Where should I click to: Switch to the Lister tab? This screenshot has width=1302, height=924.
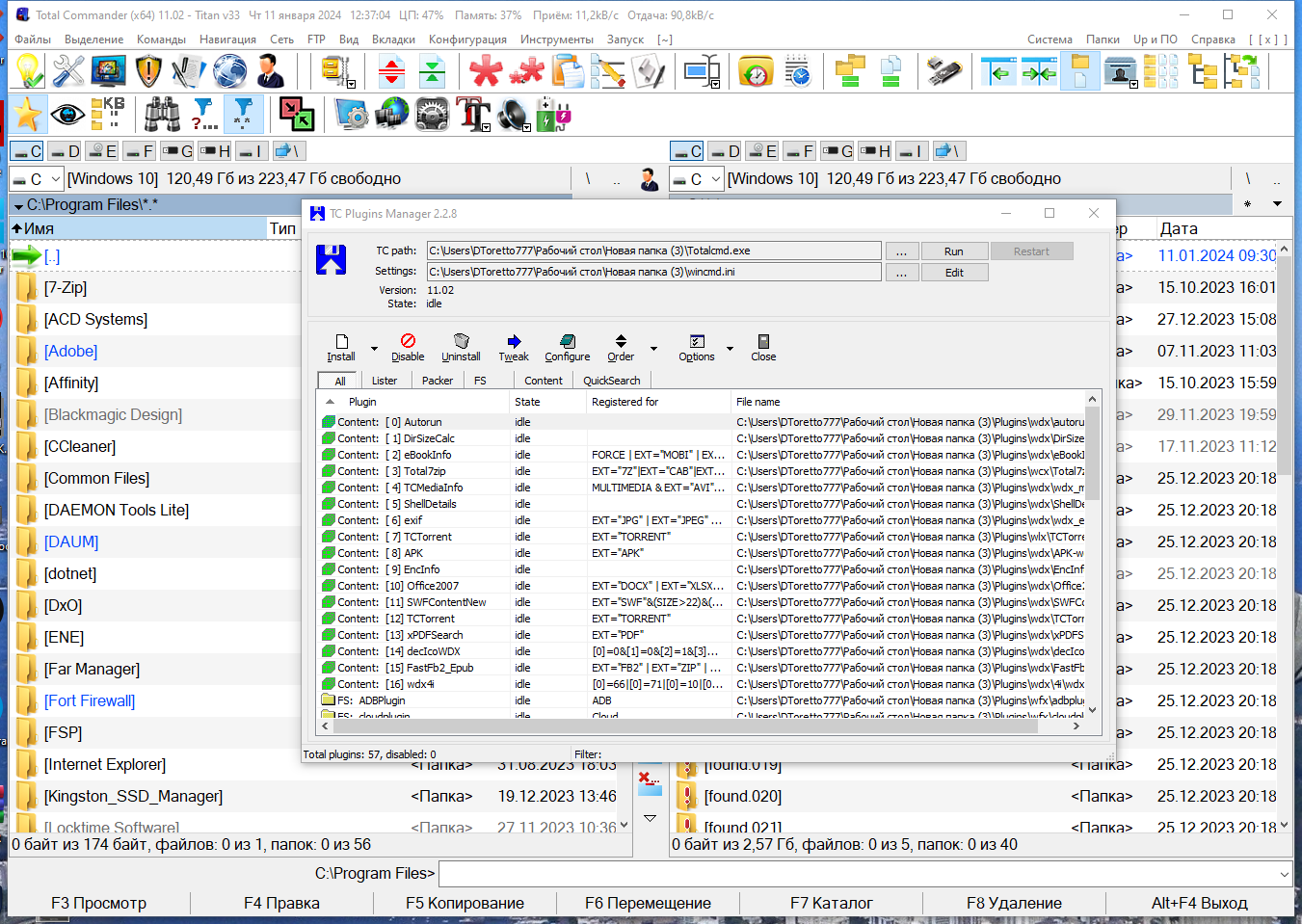point(385,381)
